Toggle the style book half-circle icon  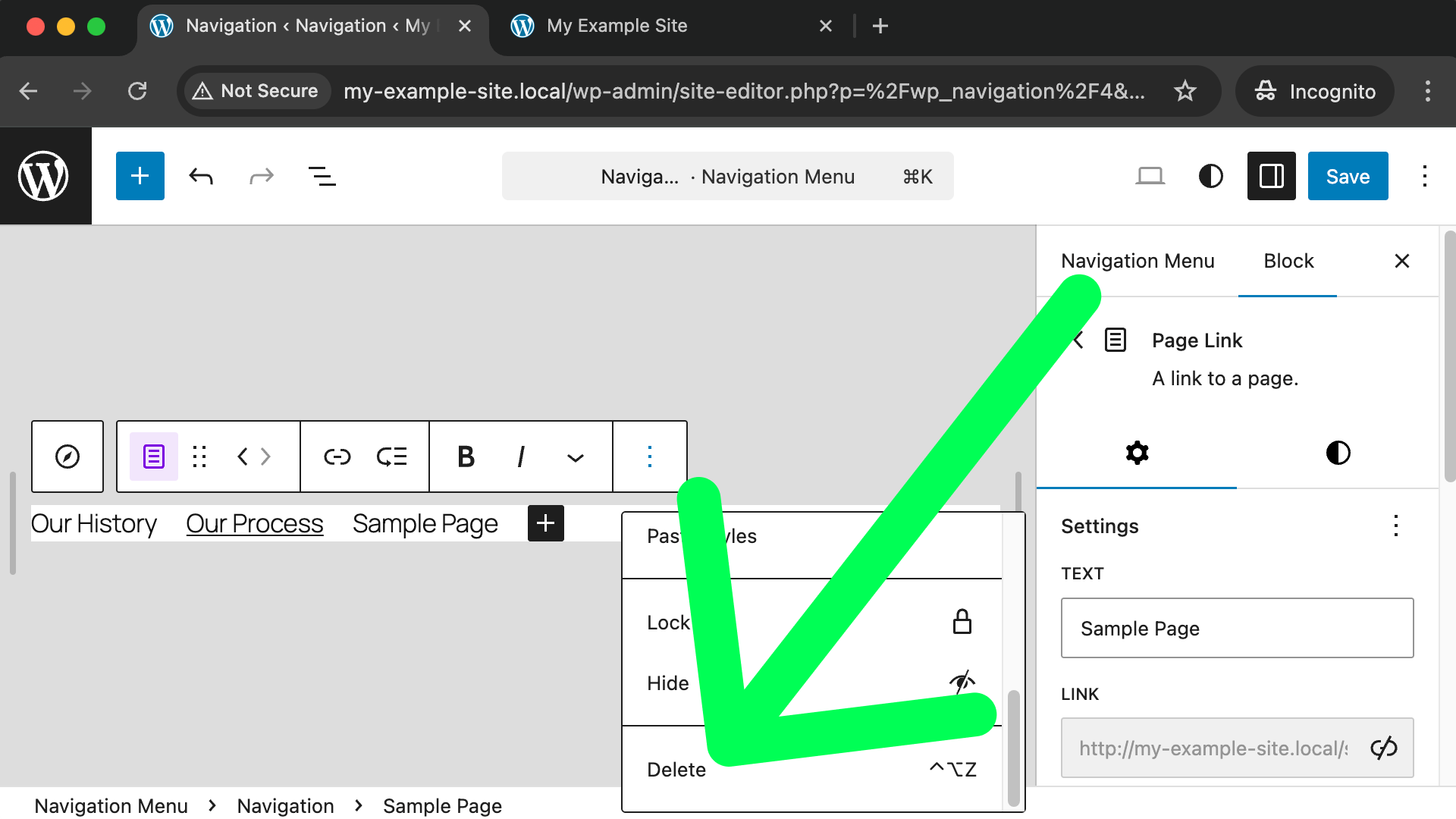pyautogui.click(x=1210, y=176)
